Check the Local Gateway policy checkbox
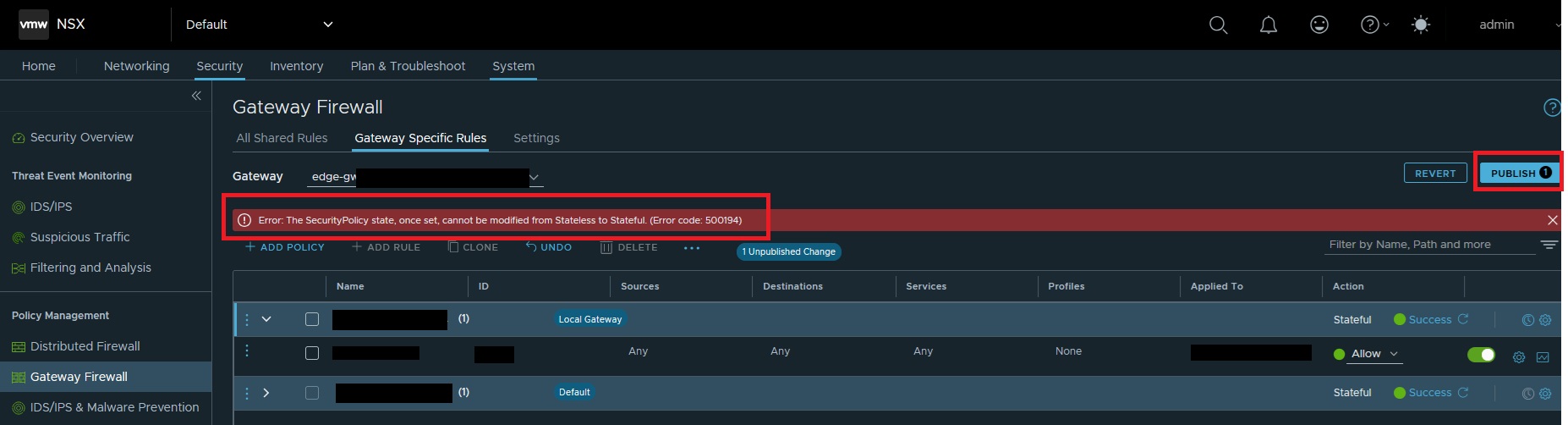 (x=312, y=319)
